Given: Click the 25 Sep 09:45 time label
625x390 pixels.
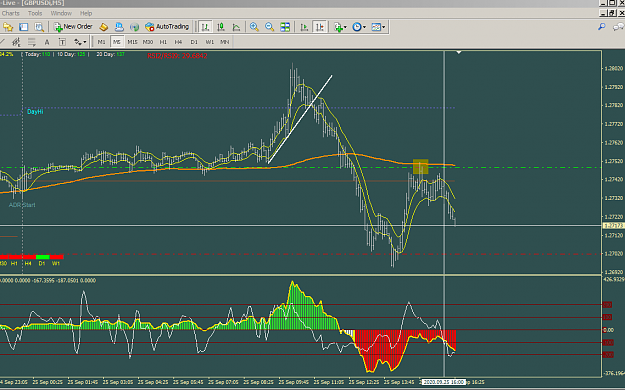Looking at the screenshot, I should click(293, 382).
